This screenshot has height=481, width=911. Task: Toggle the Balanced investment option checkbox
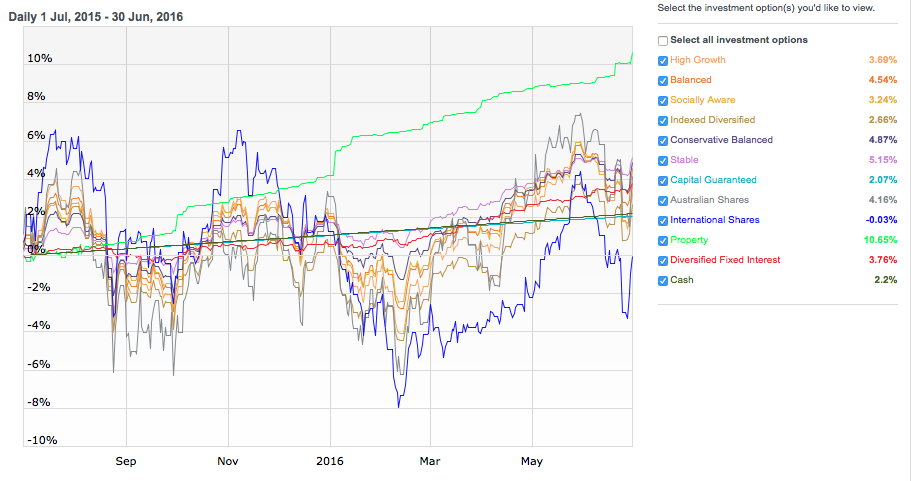pyautogui.click(x=663, y=81)
